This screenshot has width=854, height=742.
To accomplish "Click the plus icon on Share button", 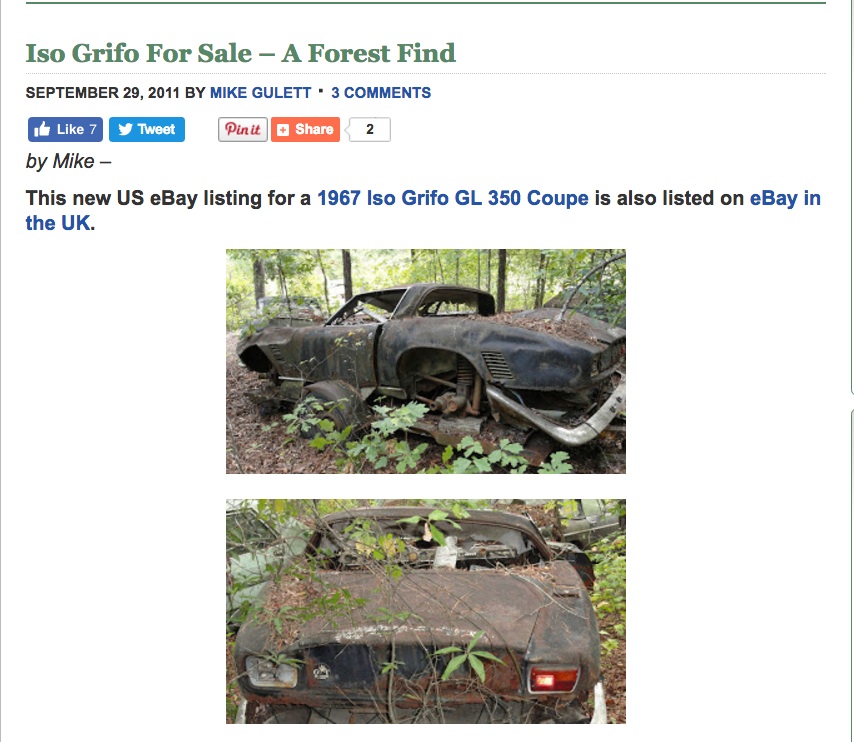I will point(283,130).
